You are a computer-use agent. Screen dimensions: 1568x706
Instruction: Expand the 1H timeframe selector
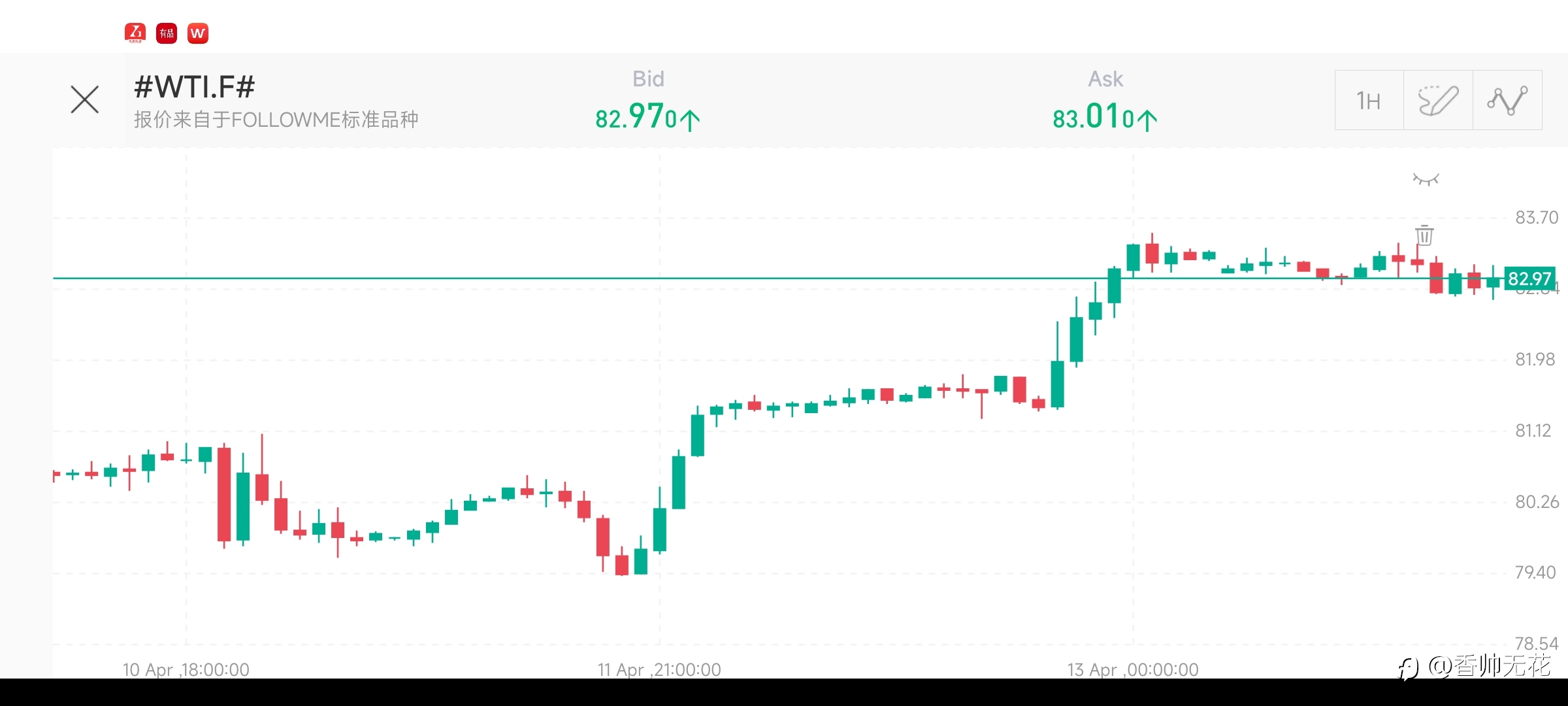(x=1369, y=100)
